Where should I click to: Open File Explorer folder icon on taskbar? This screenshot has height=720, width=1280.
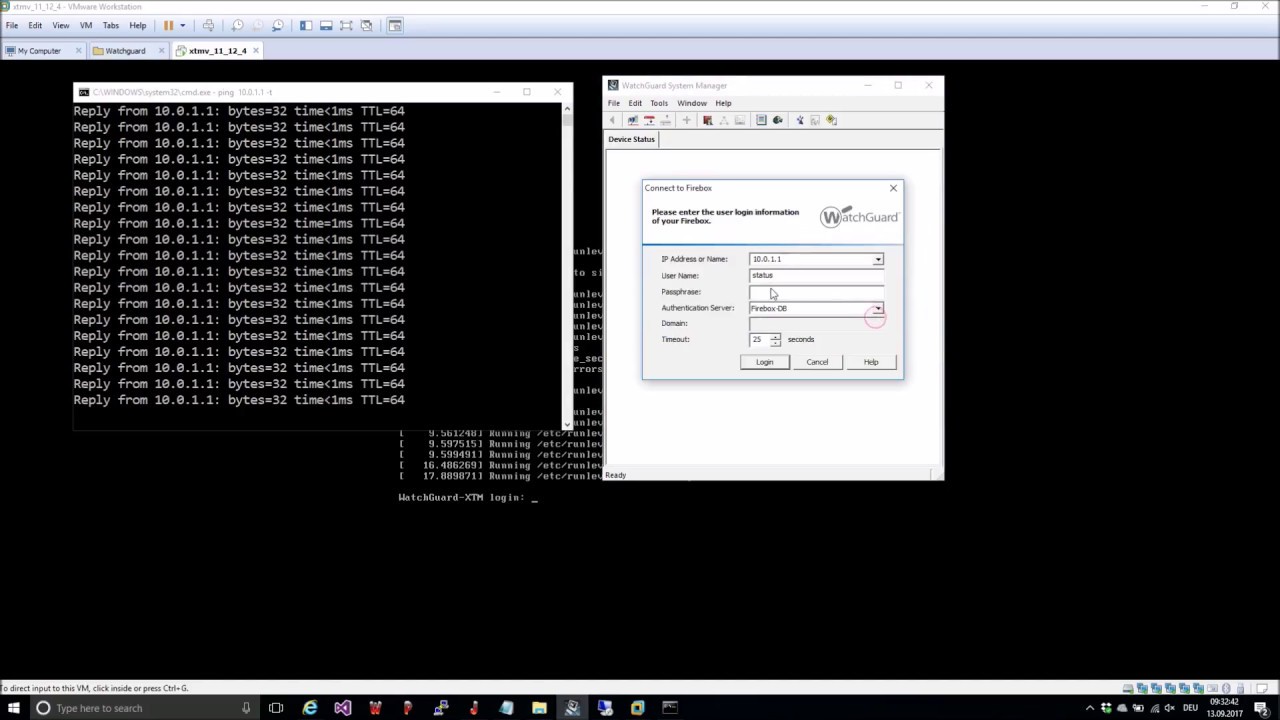[x=539, y=708]
